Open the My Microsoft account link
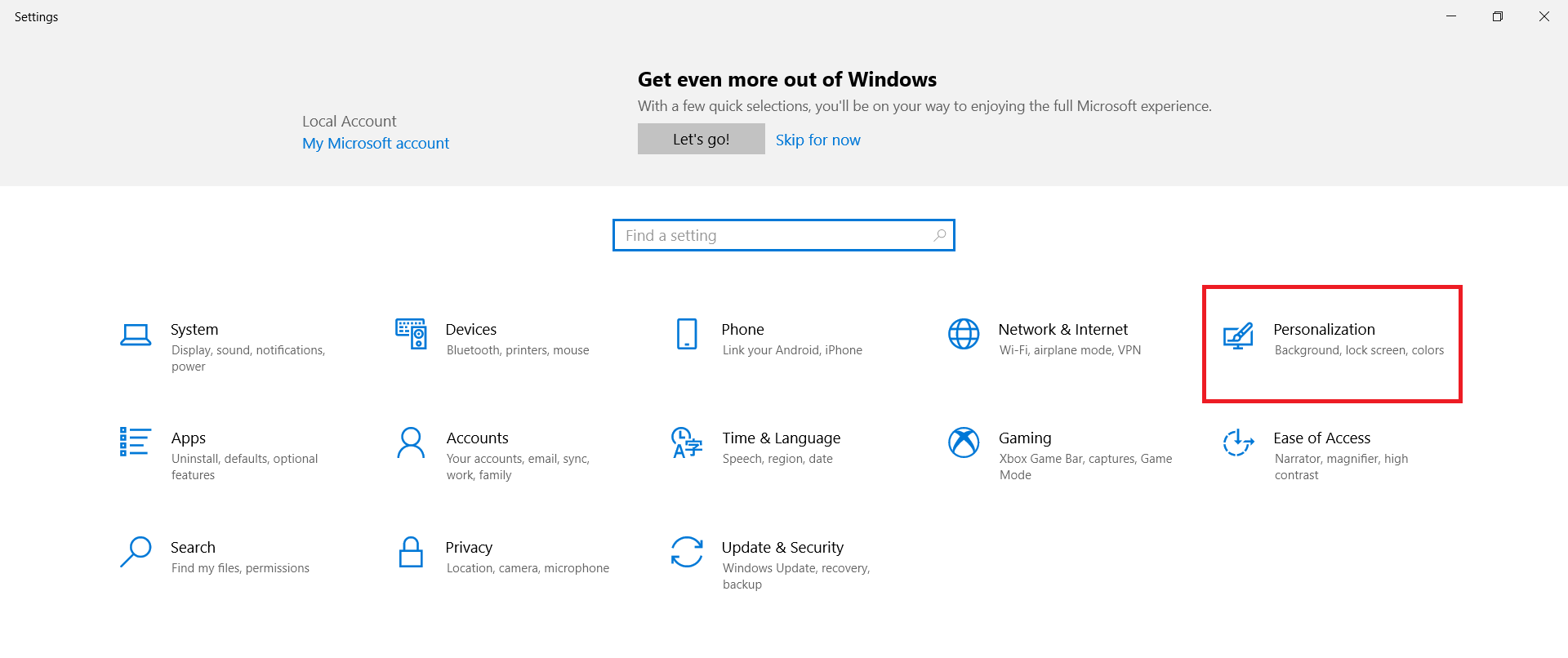 pos(376,144)
